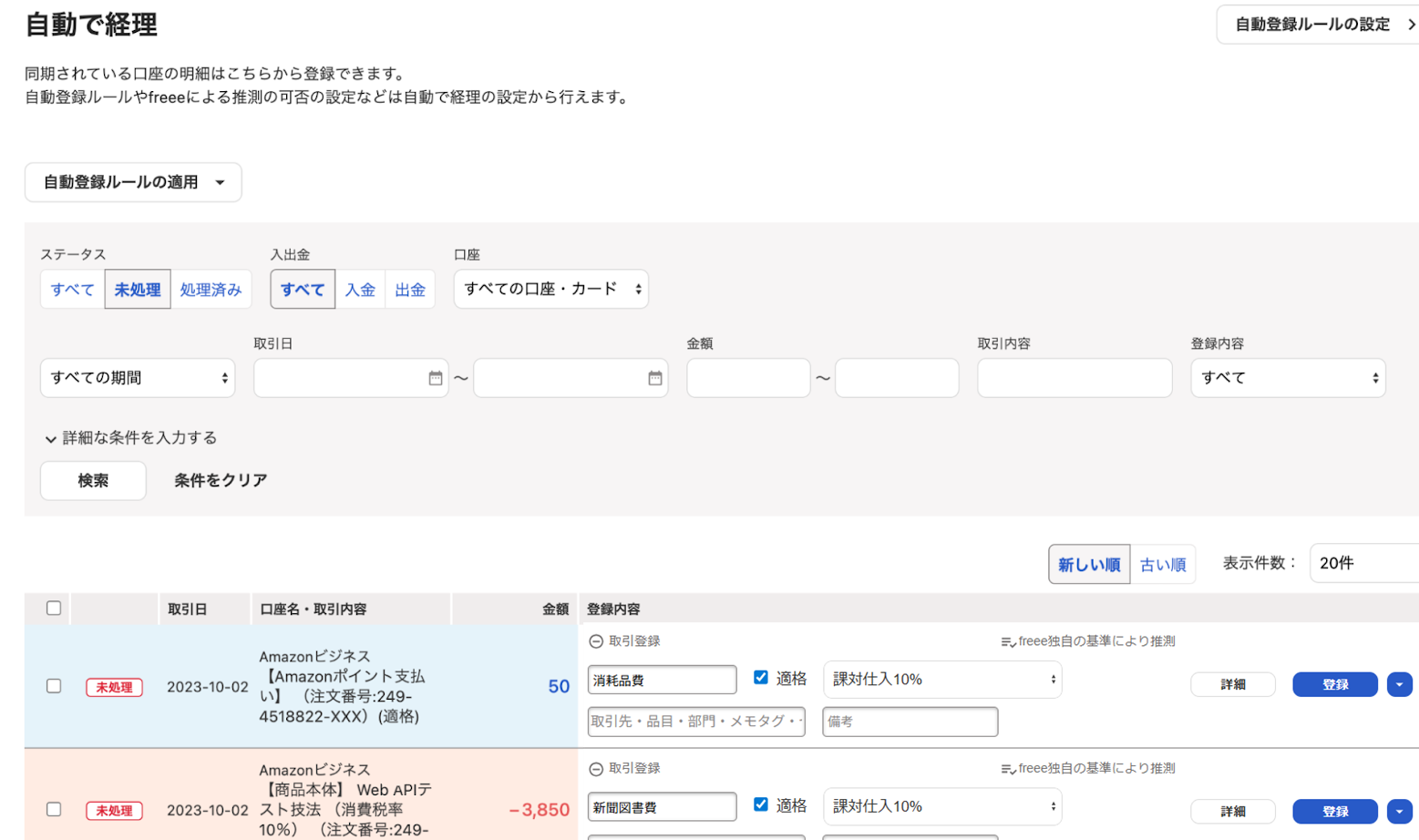Click freee推測 icon in 消耗品費 row
The image size is (1419, 840).
[x=1008, y=642]
